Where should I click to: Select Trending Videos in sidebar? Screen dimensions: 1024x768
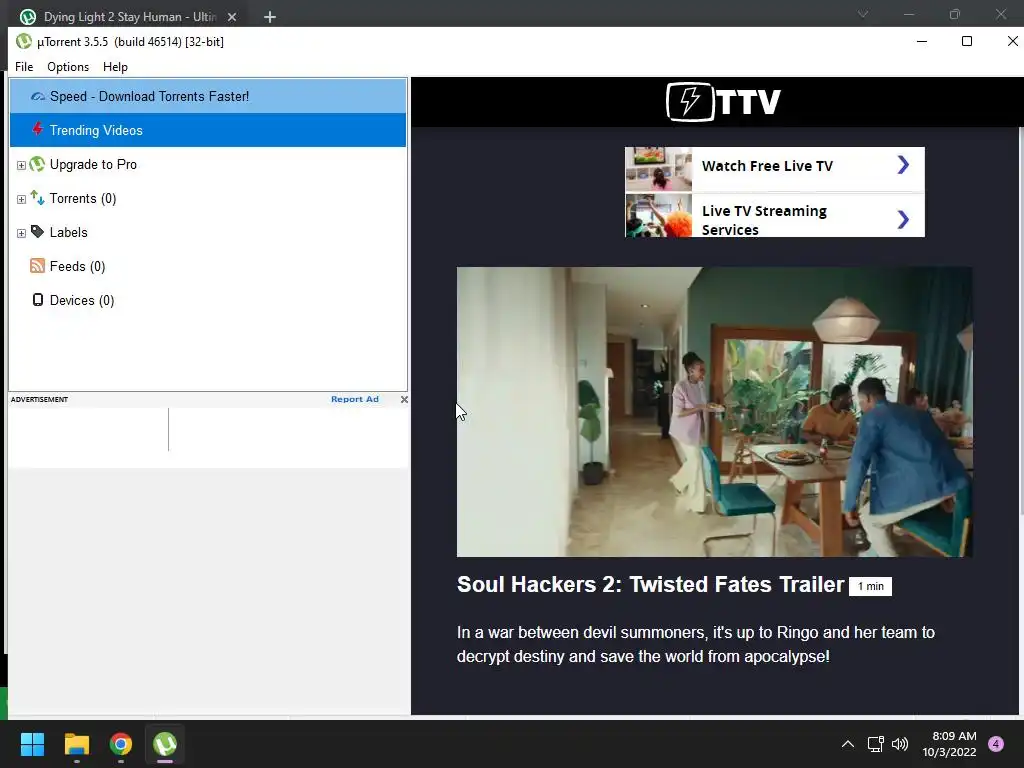[x=208, y=130]
